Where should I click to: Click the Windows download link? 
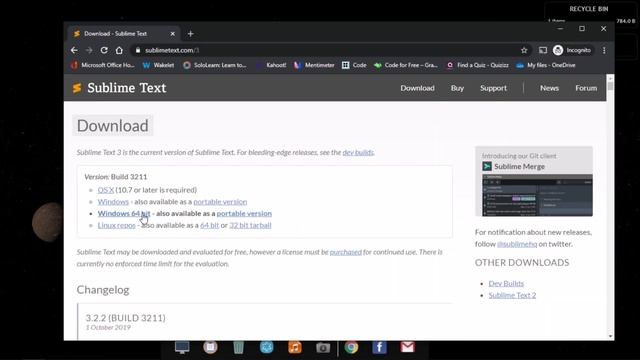click(x=113, y=202)
